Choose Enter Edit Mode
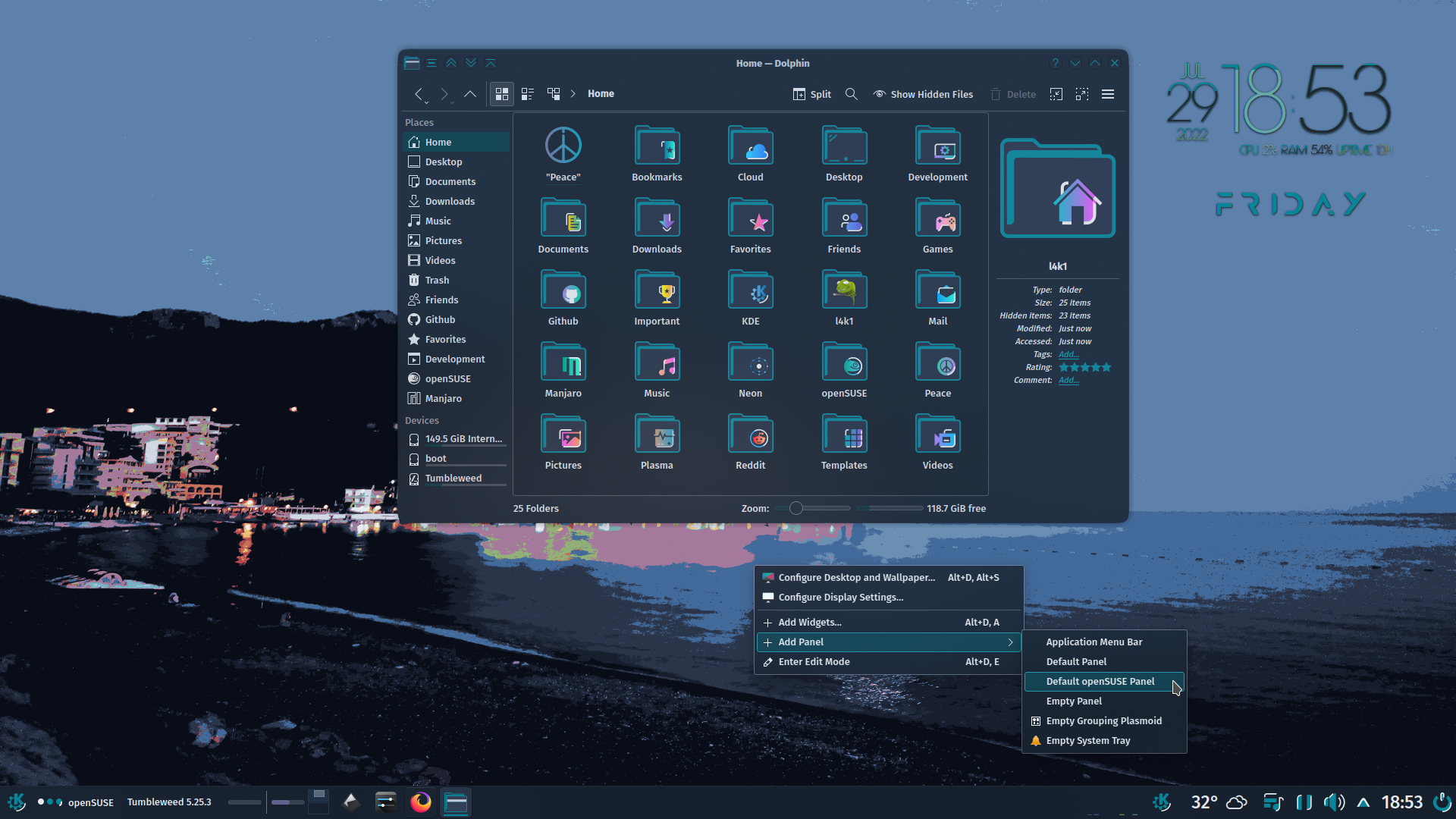 [x=889, y=661]
